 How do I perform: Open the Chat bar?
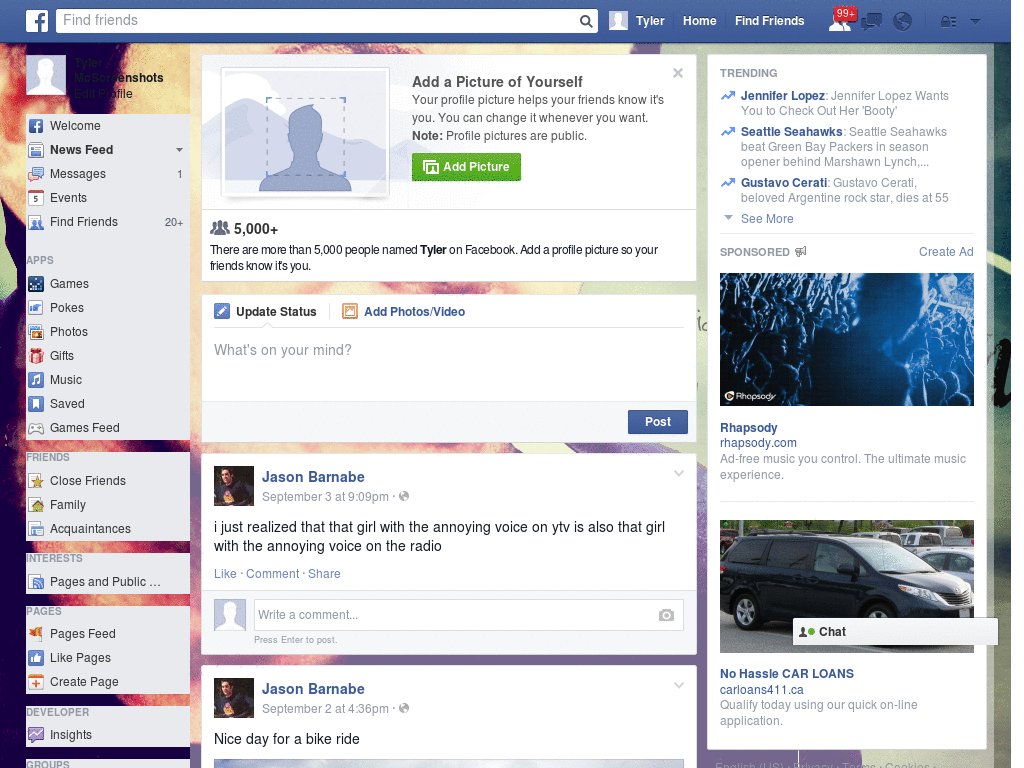pyautogui.click(x=895, y=632)
